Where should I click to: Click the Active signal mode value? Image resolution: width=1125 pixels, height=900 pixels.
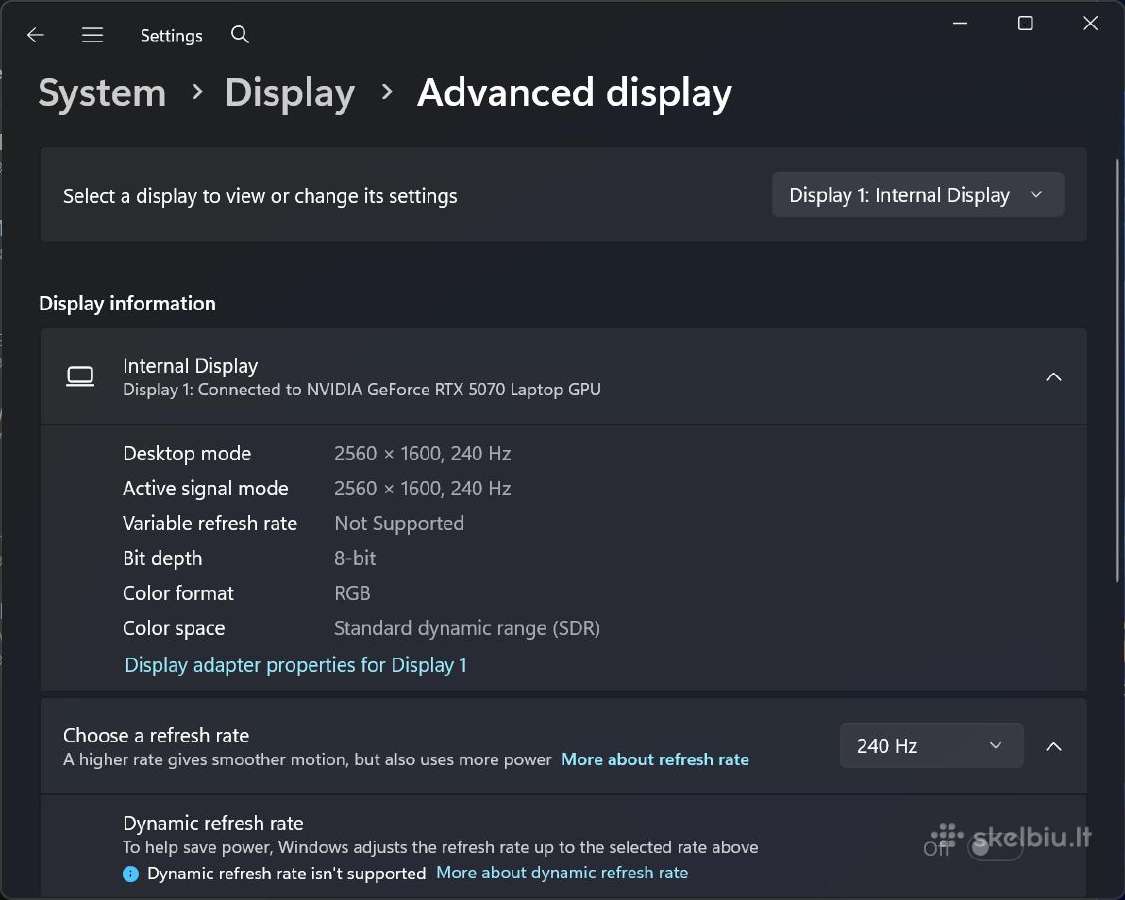coord(422,488)
